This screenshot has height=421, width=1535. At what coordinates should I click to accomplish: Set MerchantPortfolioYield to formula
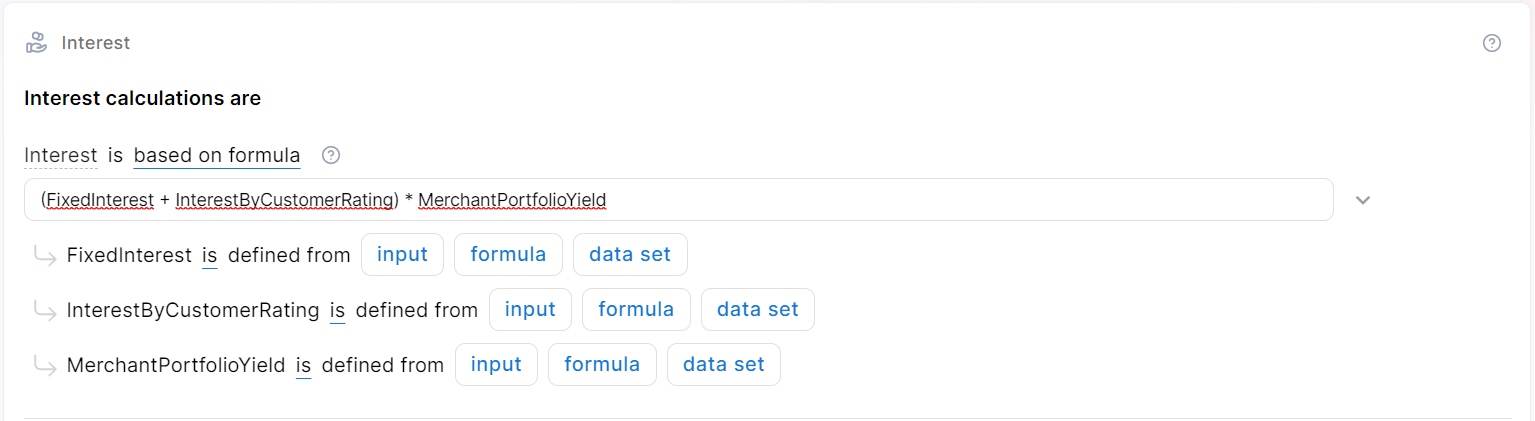pyautogui.click(x=602, y=364)
